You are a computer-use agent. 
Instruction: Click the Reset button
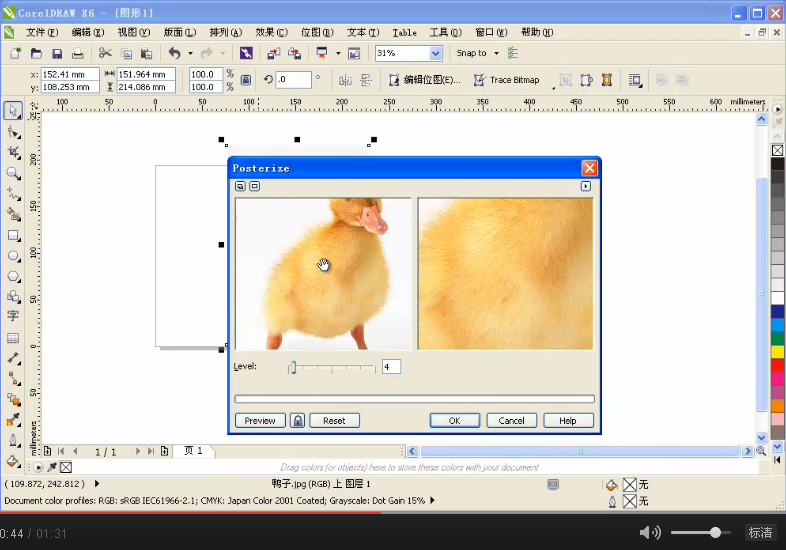click(334, 420)
